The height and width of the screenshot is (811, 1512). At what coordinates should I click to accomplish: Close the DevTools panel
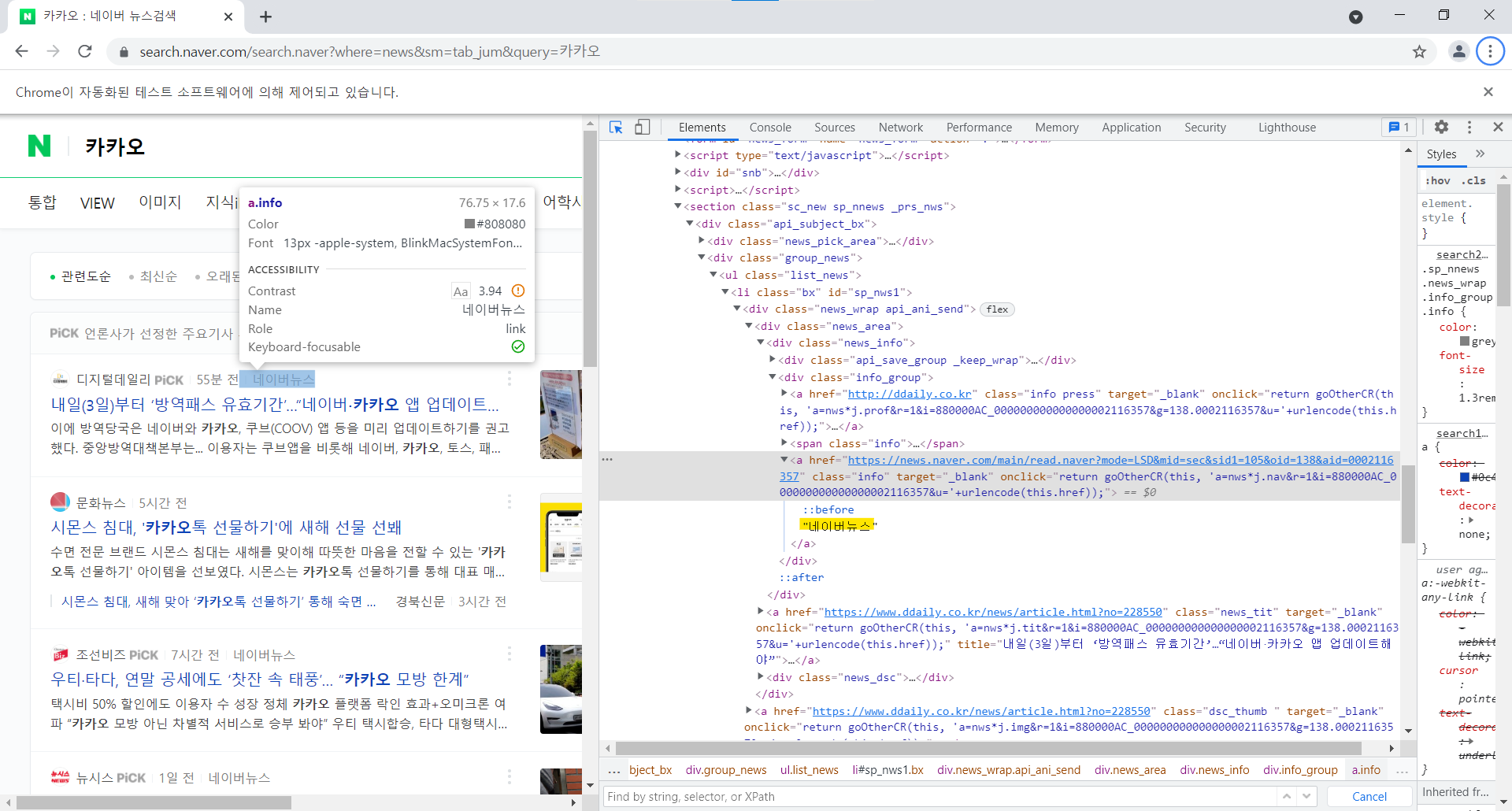pyautogui.click(x=1498, y=127)
